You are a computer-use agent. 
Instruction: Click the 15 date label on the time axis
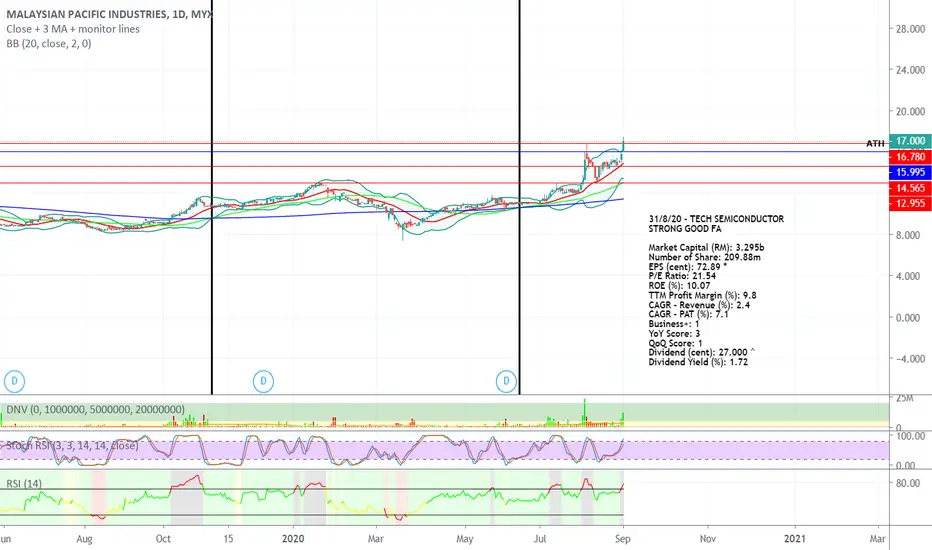point(228,539)
